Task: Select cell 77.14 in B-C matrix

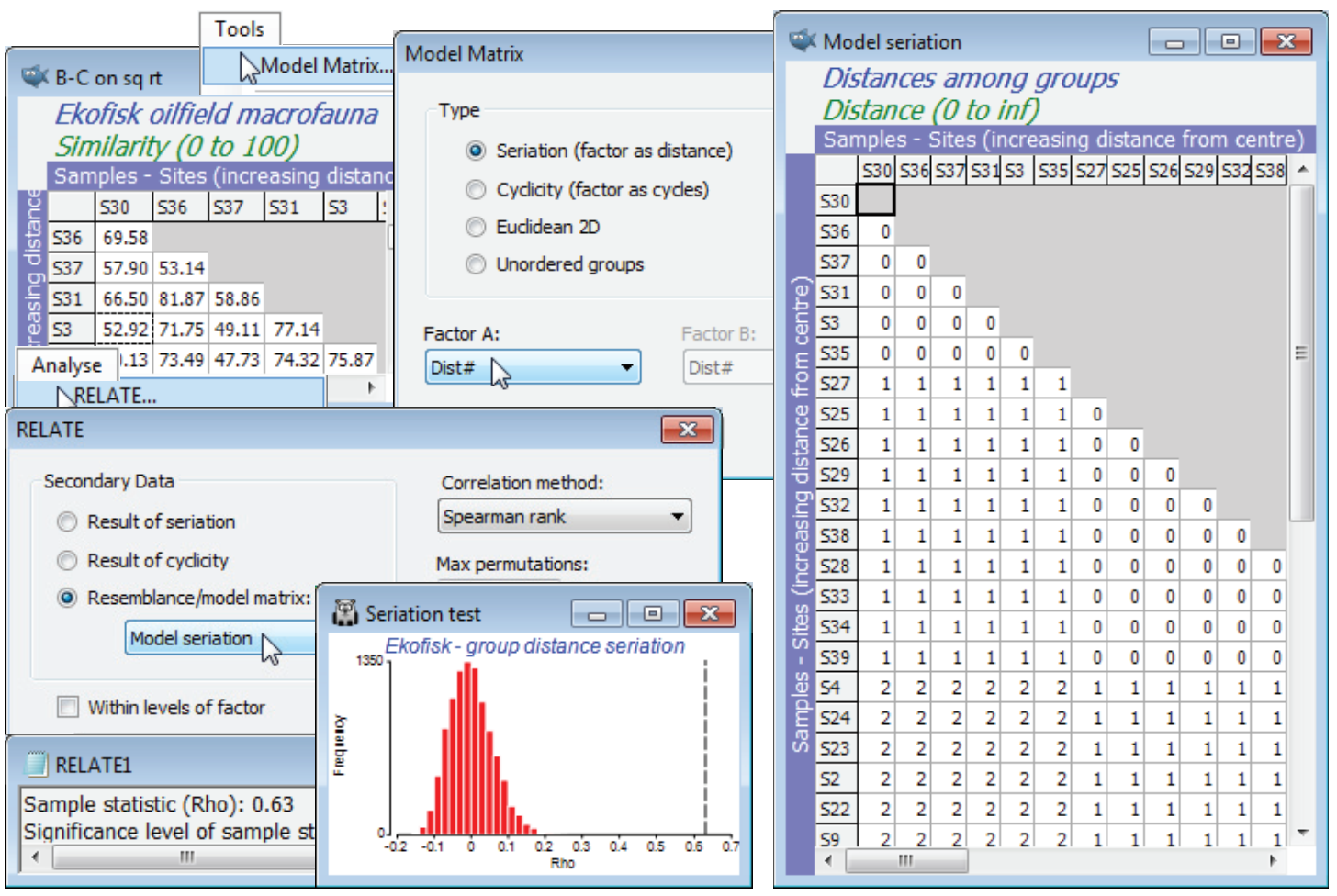Action: 296,329
